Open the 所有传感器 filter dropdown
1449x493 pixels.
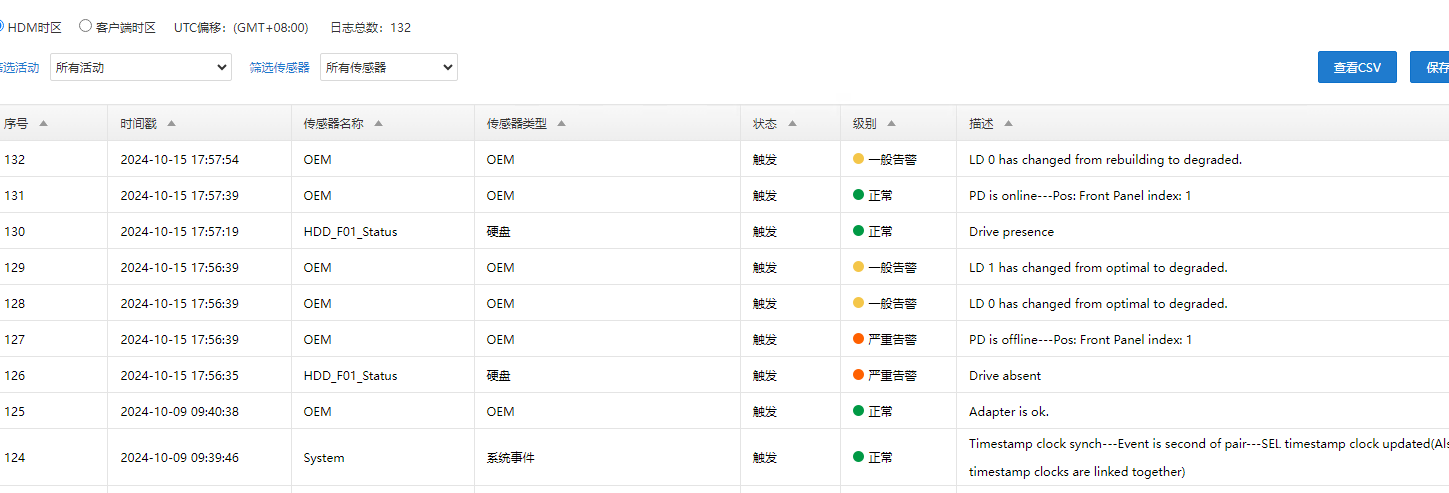pyautogui.click(x=388, y=68)
